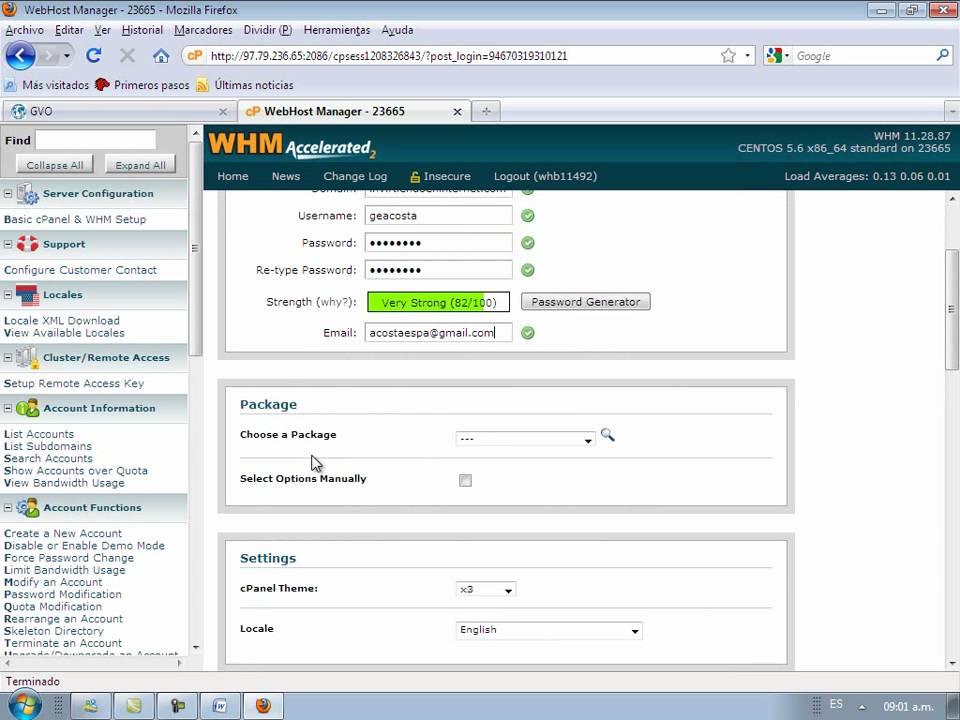960x720 pixels.
Task: Open the Change Log link
Action: 355,176
